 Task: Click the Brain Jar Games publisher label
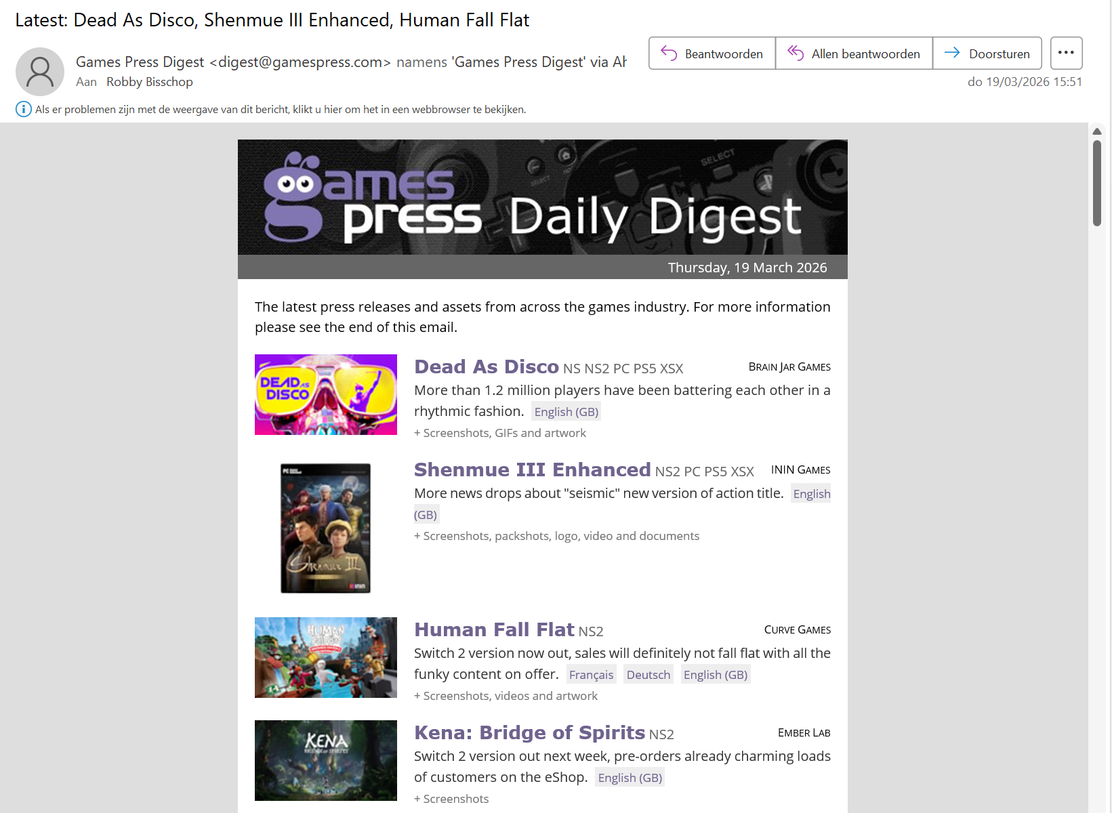pyautogui.click(x=789, y=367)
